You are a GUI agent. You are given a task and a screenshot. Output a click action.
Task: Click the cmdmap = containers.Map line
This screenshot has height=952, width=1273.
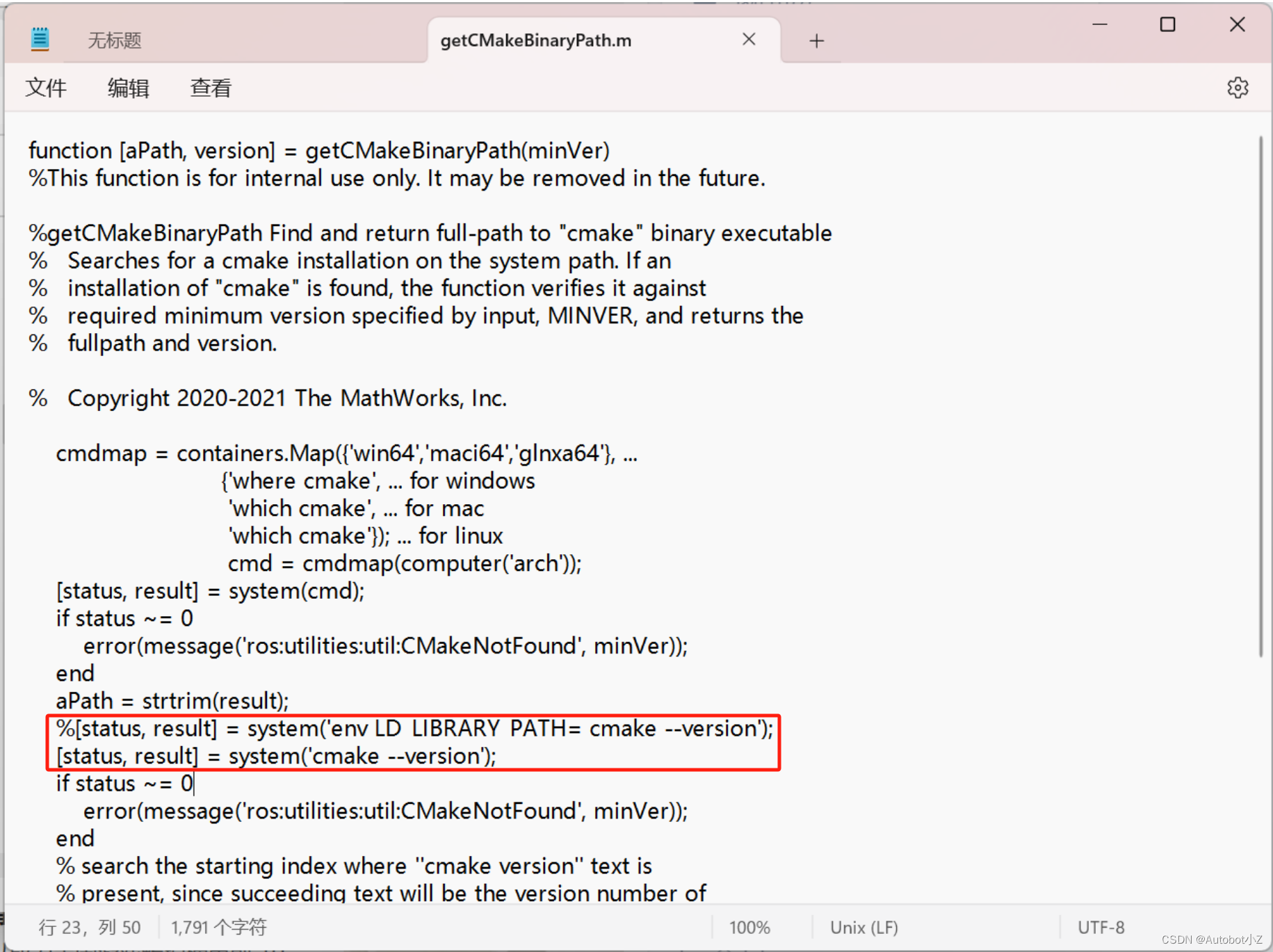click(346, 453)
